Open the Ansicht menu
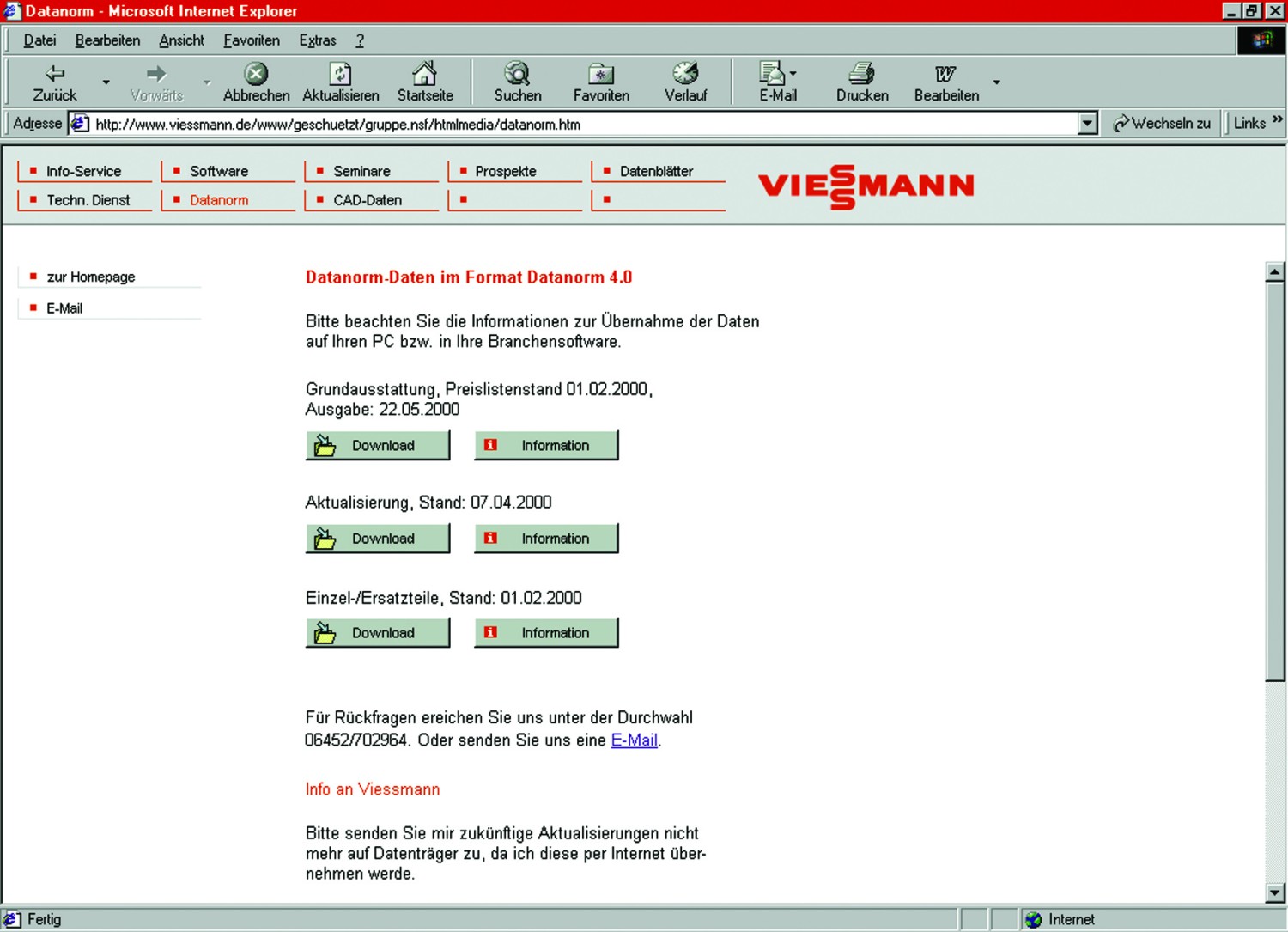1288x932 pixels. coord(181,40)
